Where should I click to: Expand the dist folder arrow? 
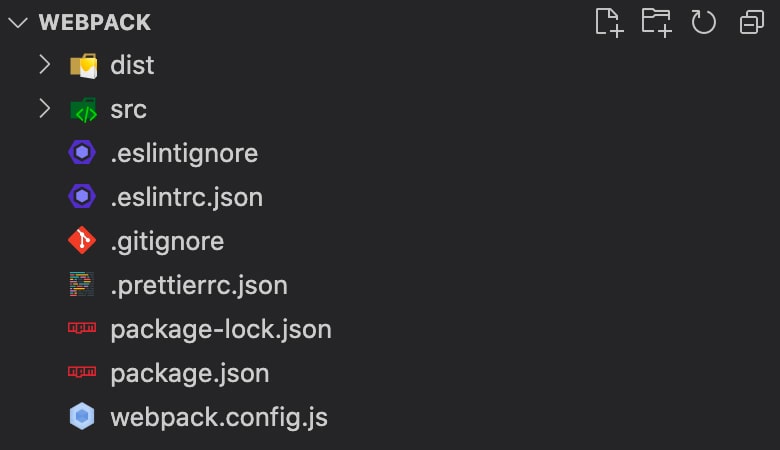point(45,65)
